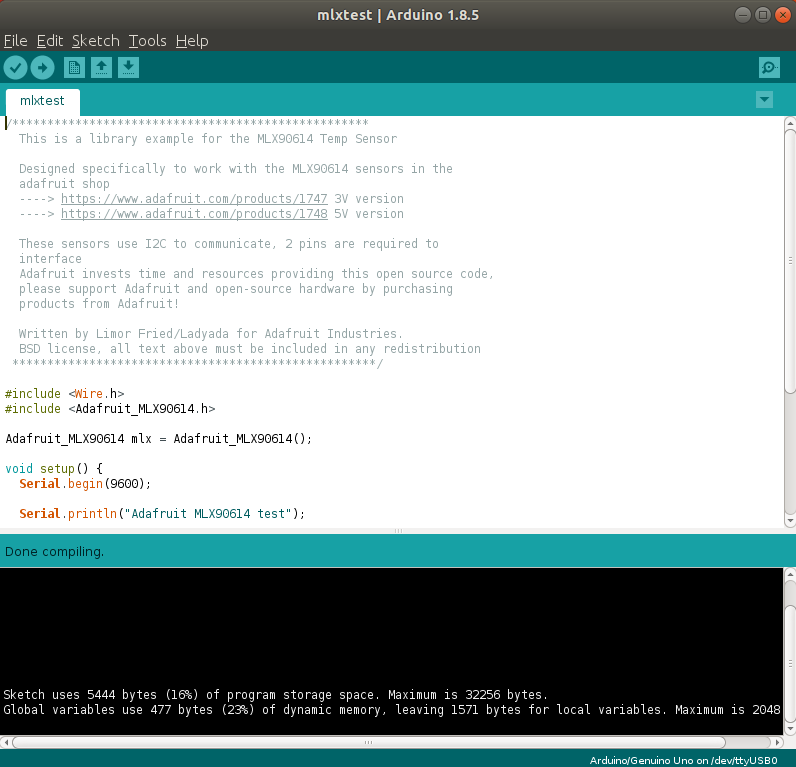The width and height of the screenshot is (796, 767).
Task: Click 'BSD license, all text above' comment line
Action: (250, 349)
